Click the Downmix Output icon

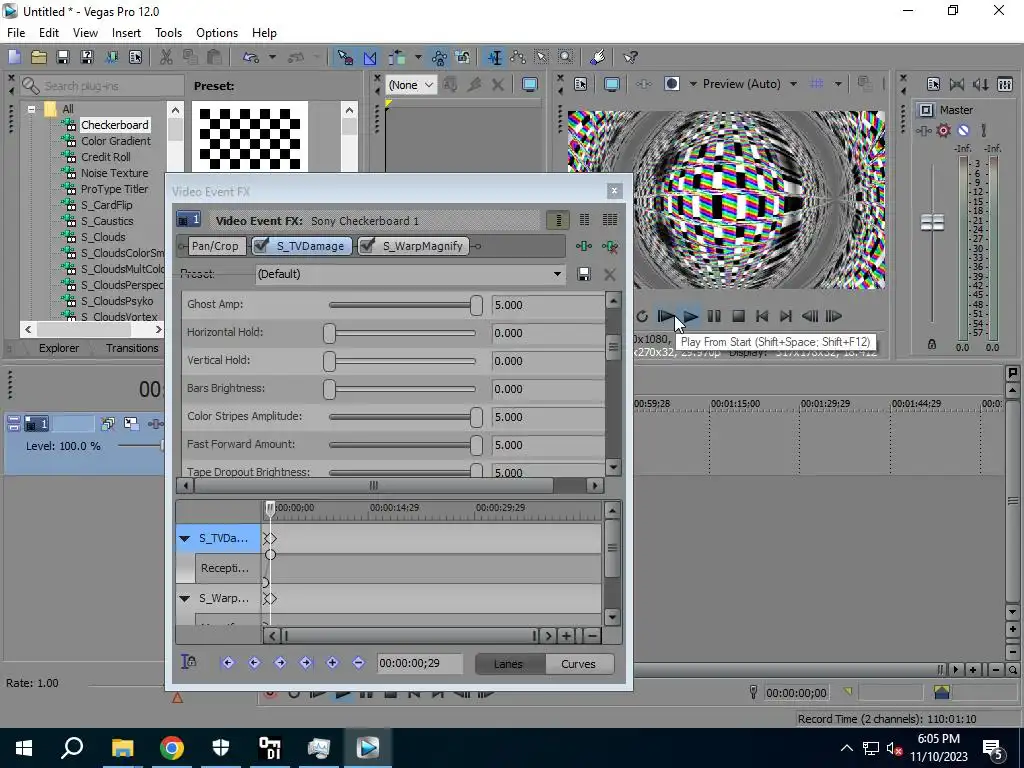coord(957,84)
